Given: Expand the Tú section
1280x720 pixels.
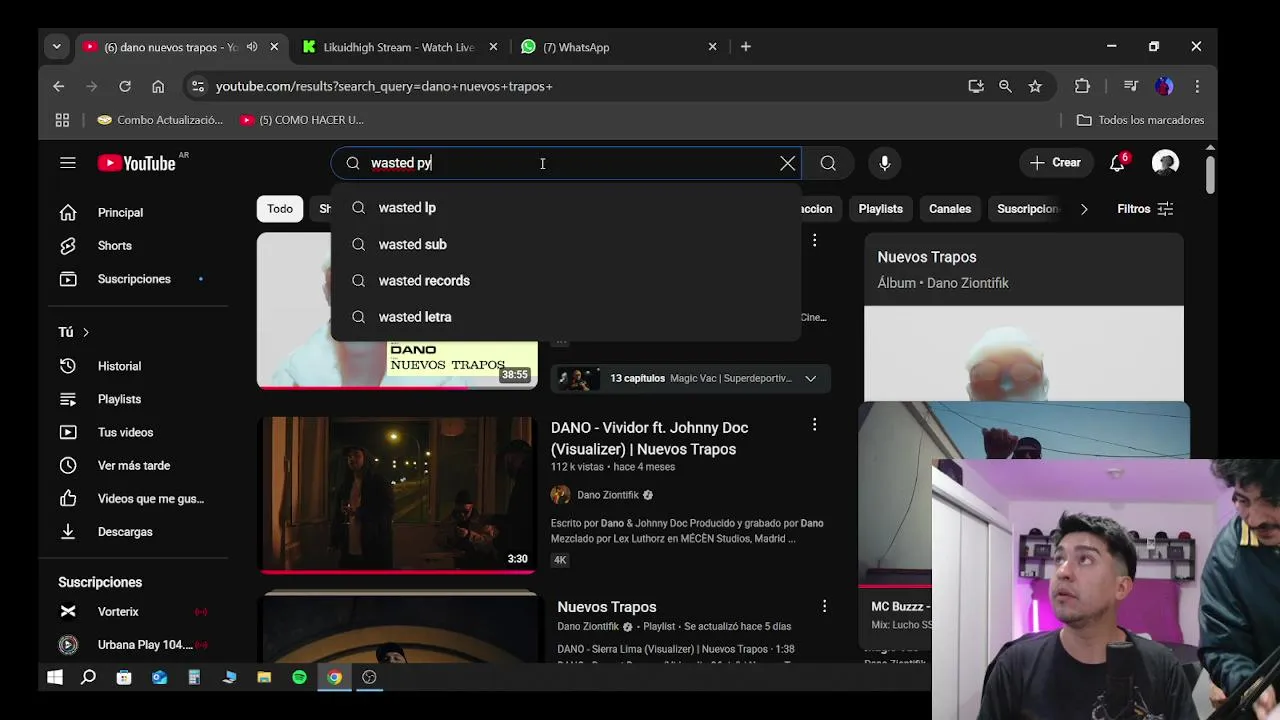Looking at the screenshot, I should point(74,332).
